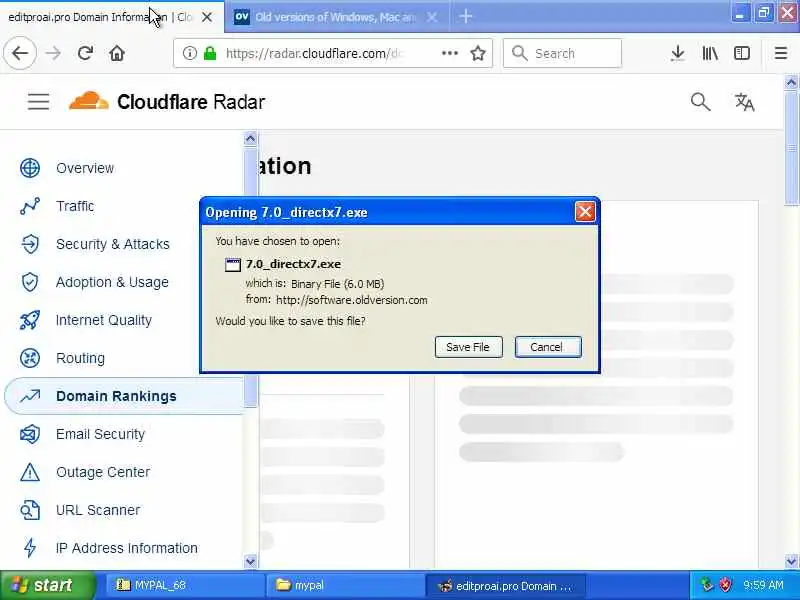Screen dimensions: 800x600
Task: Click the URL Scanner magnifier icon
Action: pos(30,510)
